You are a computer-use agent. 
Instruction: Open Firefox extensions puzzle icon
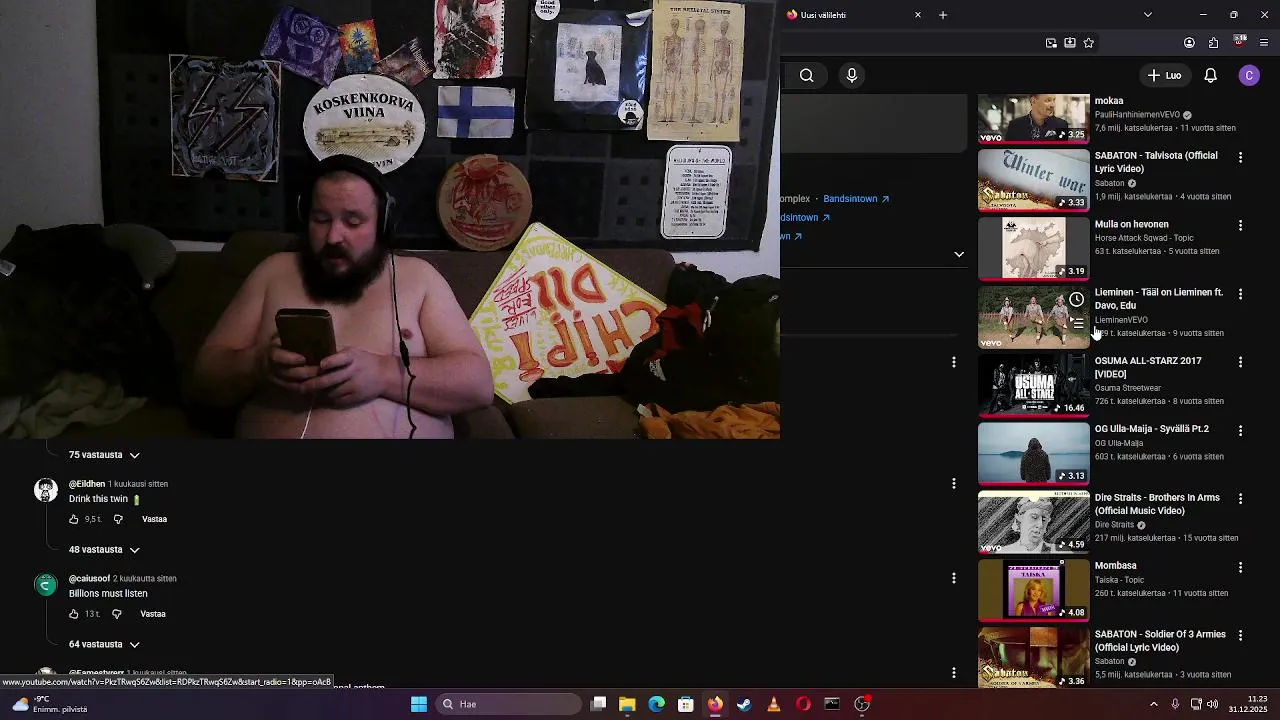1213,43
